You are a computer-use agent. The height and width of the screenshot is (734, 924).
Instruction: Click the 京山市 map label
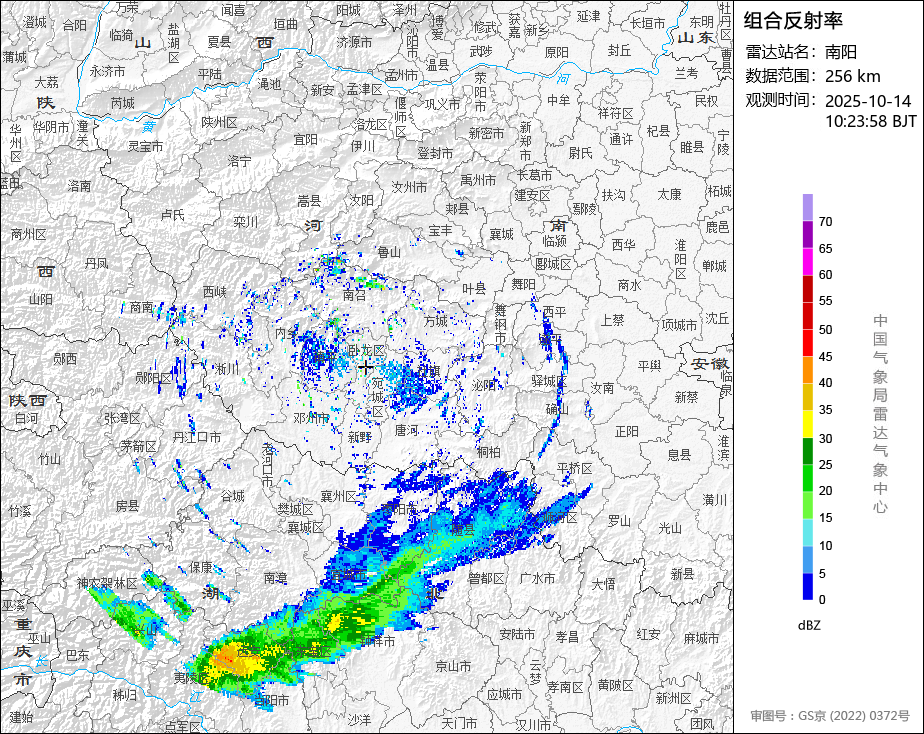pyautogui.click(x=453, y=666)
